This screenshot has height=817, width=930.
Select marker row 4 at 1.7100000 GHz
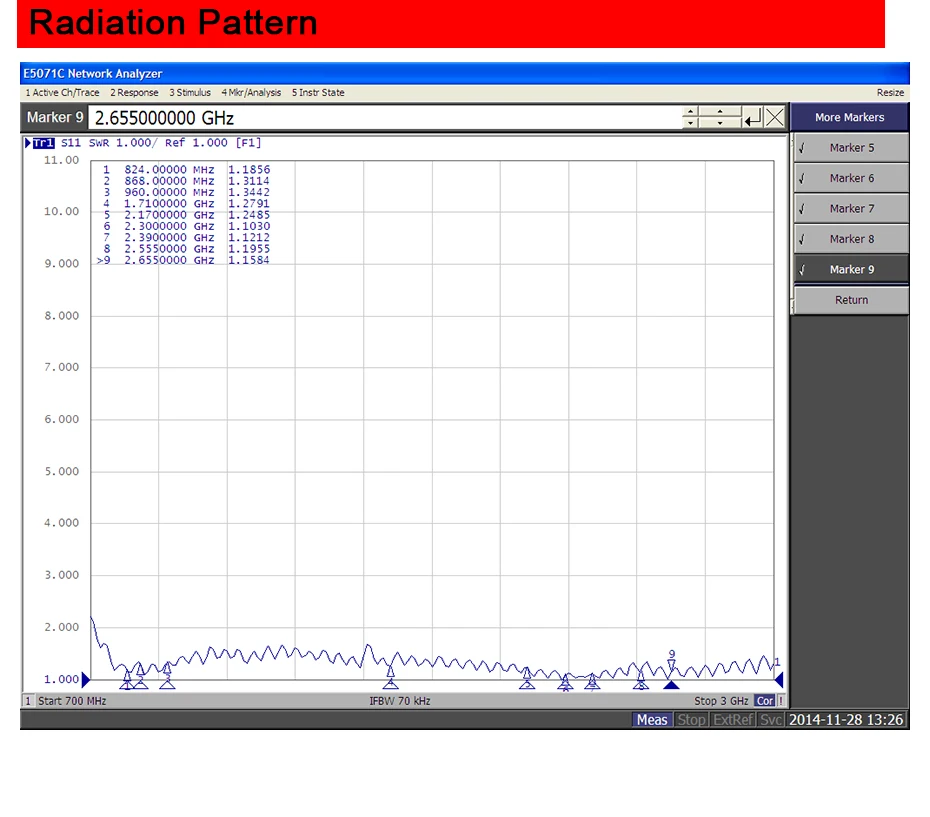point(186,204)
